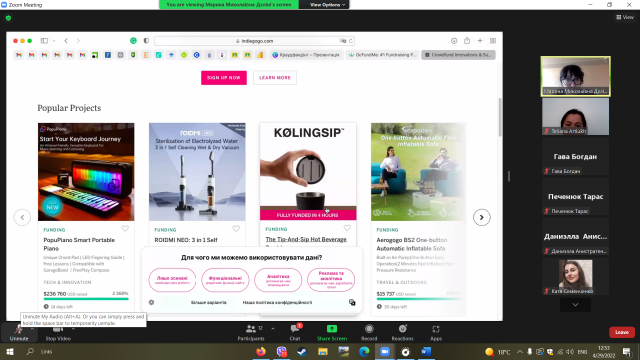Viewport: 640px width, 360px height.
Task: Switch to the GoFundMe tab
Action: (382, 55)
